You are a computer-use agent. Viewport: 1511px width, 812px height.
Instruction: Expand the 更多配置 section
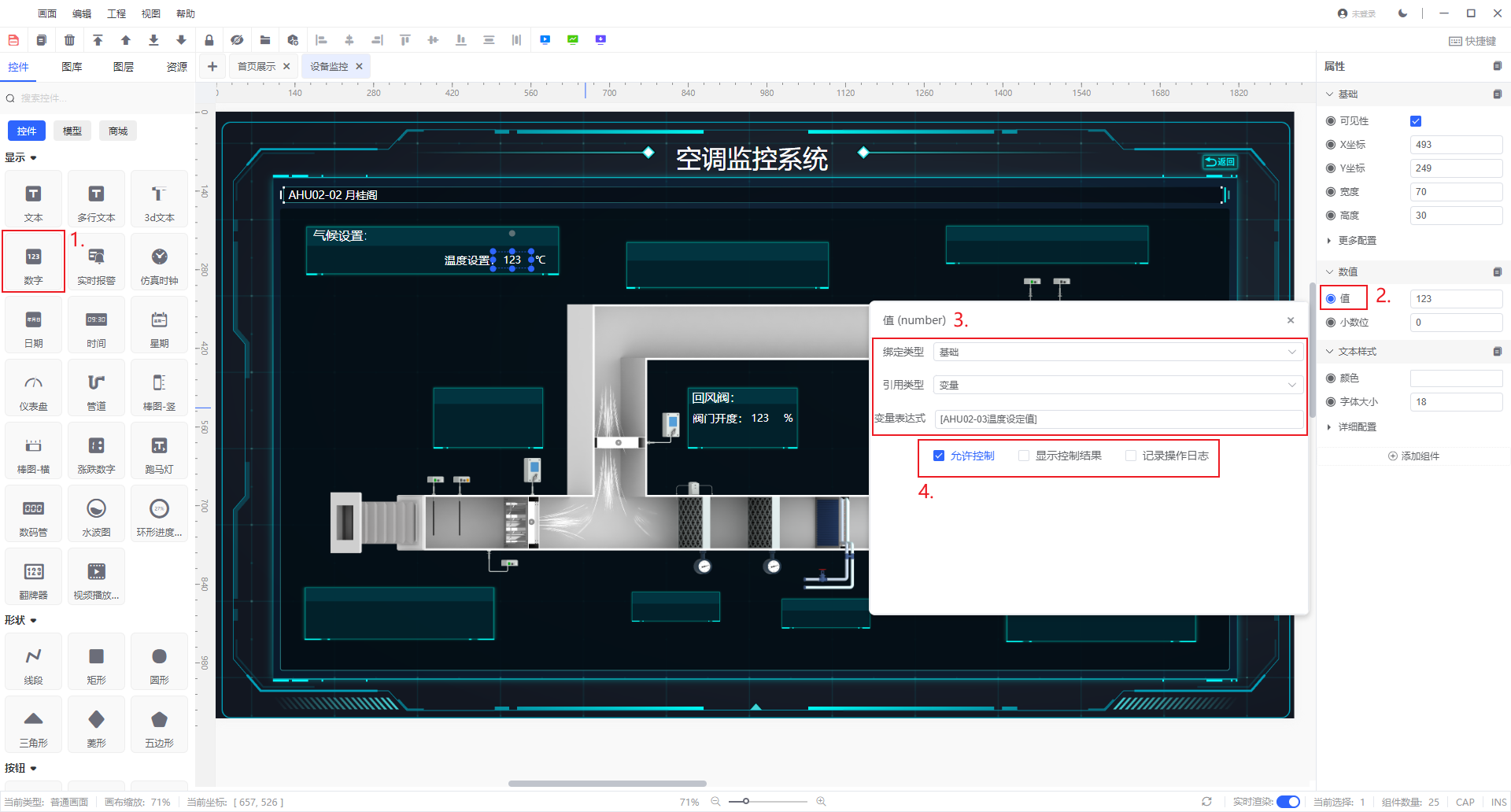[1357, 241]
